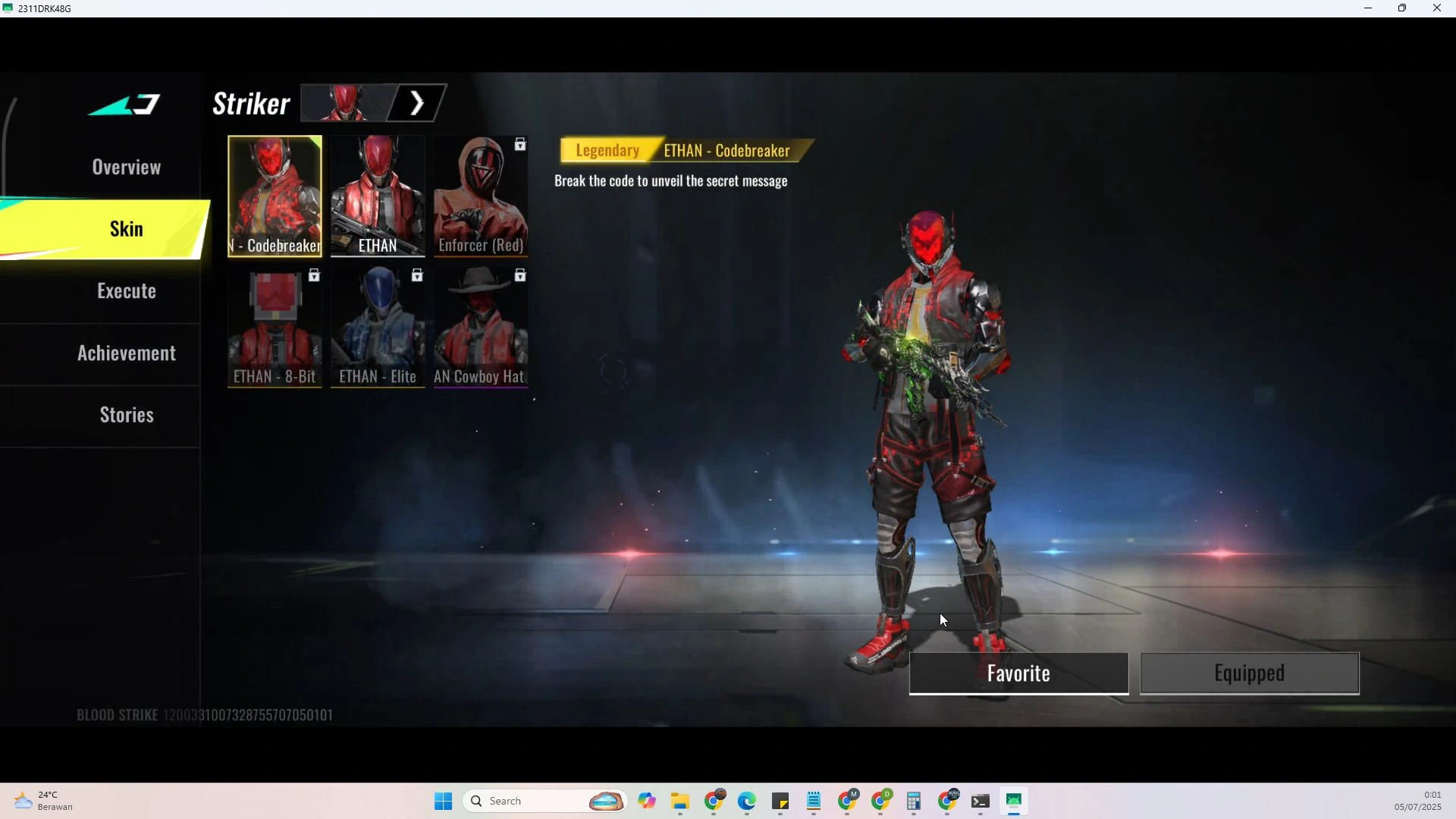Screen dimensions: 1456x819
Task: Open Calculator from the taskbar
Action: tap(914, 802)
